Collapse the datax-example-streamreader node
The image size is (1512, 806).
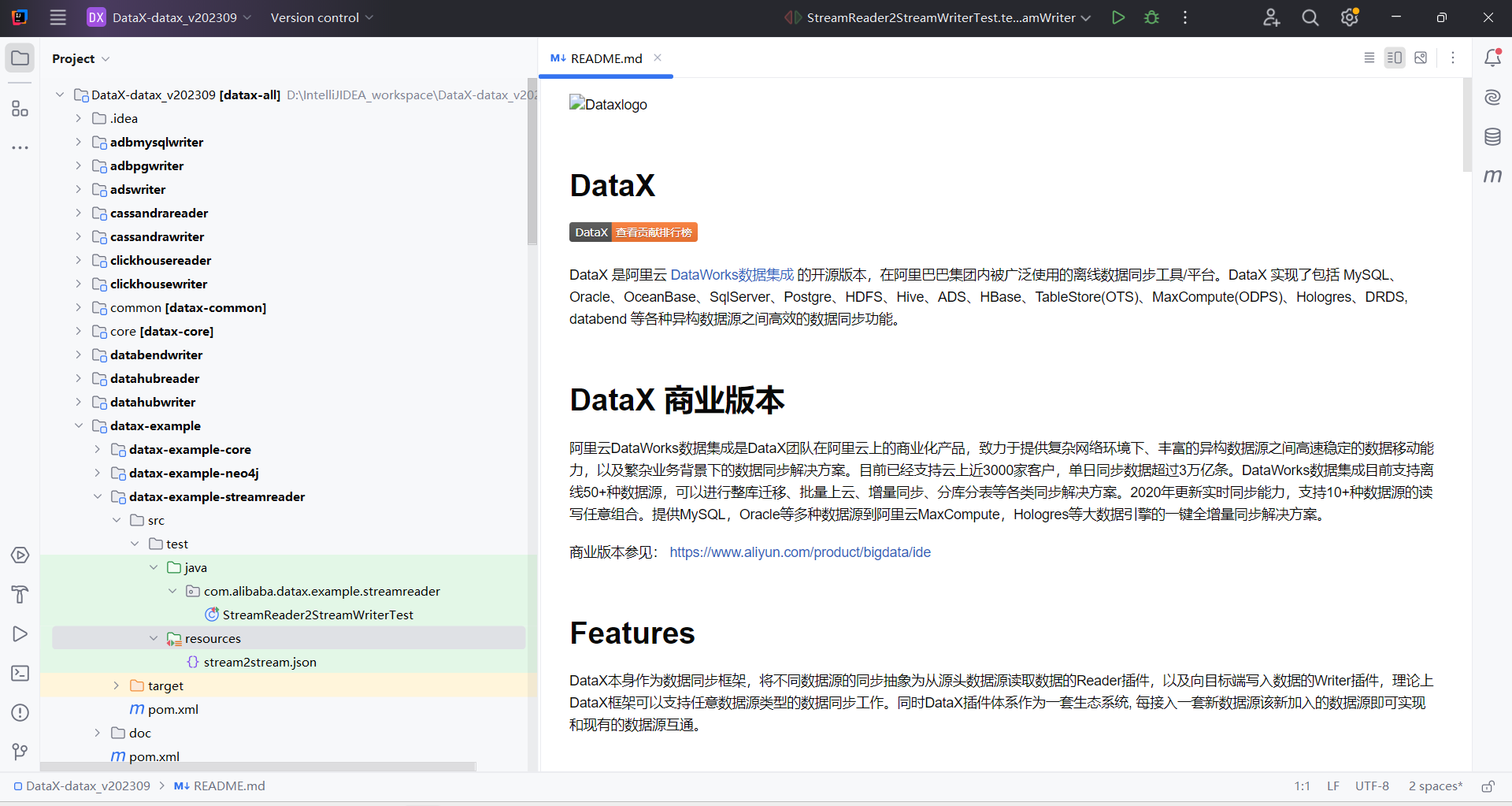(x=98, y=496)
